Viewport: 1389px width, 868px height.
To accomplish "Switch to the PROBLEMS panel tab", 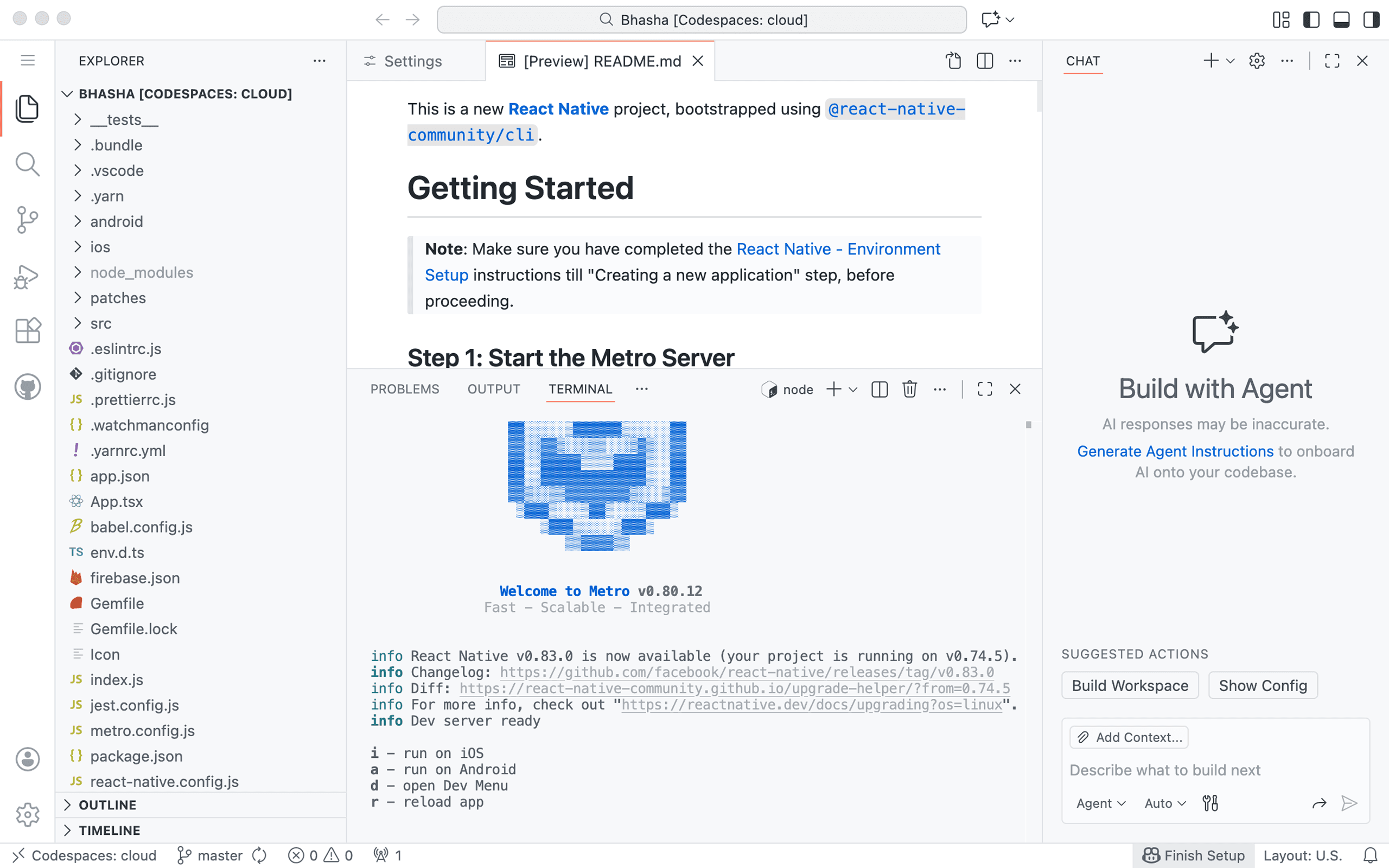I will (x=405, y=389).
